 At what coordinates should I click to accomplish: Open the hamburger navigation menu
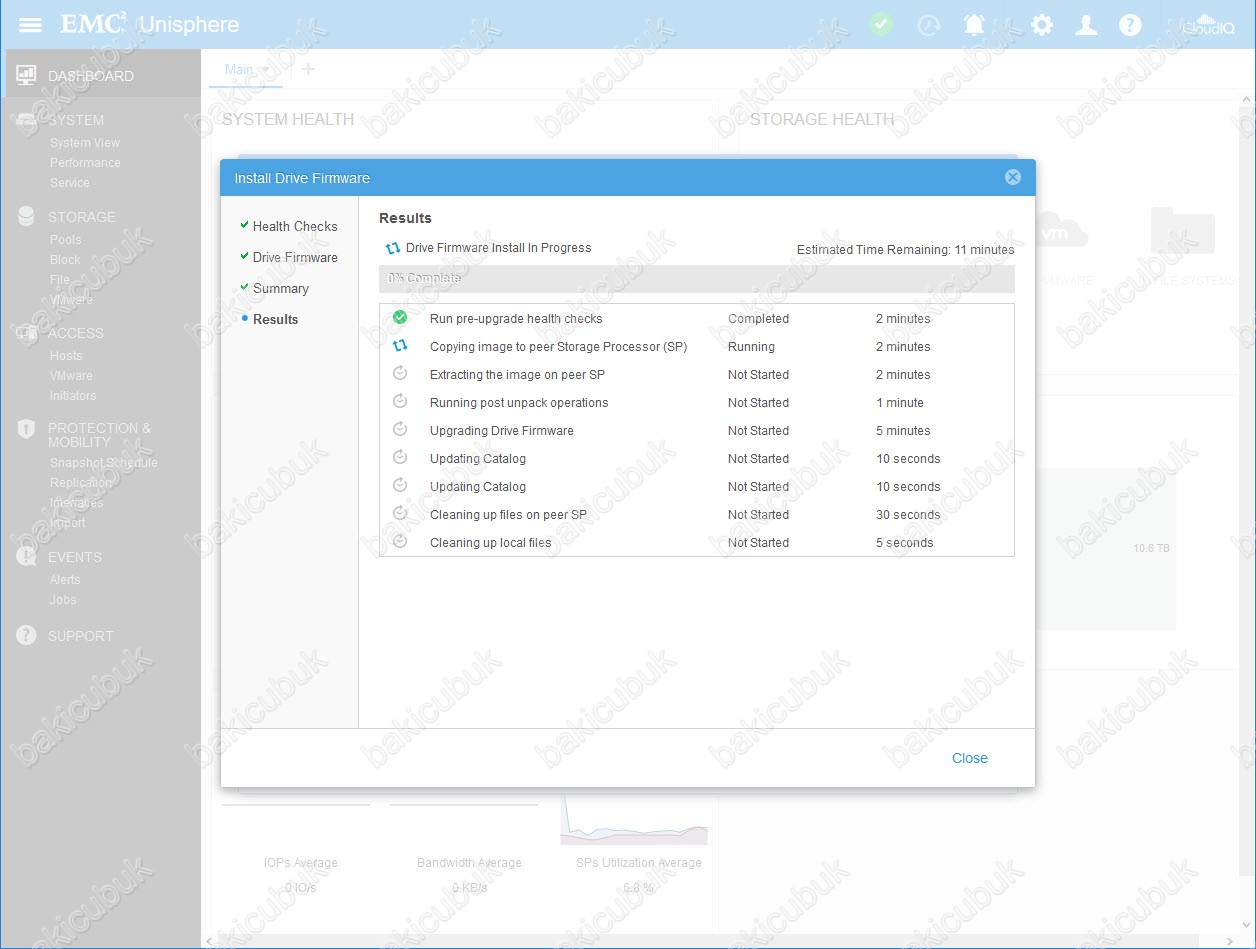coord(30,25)
